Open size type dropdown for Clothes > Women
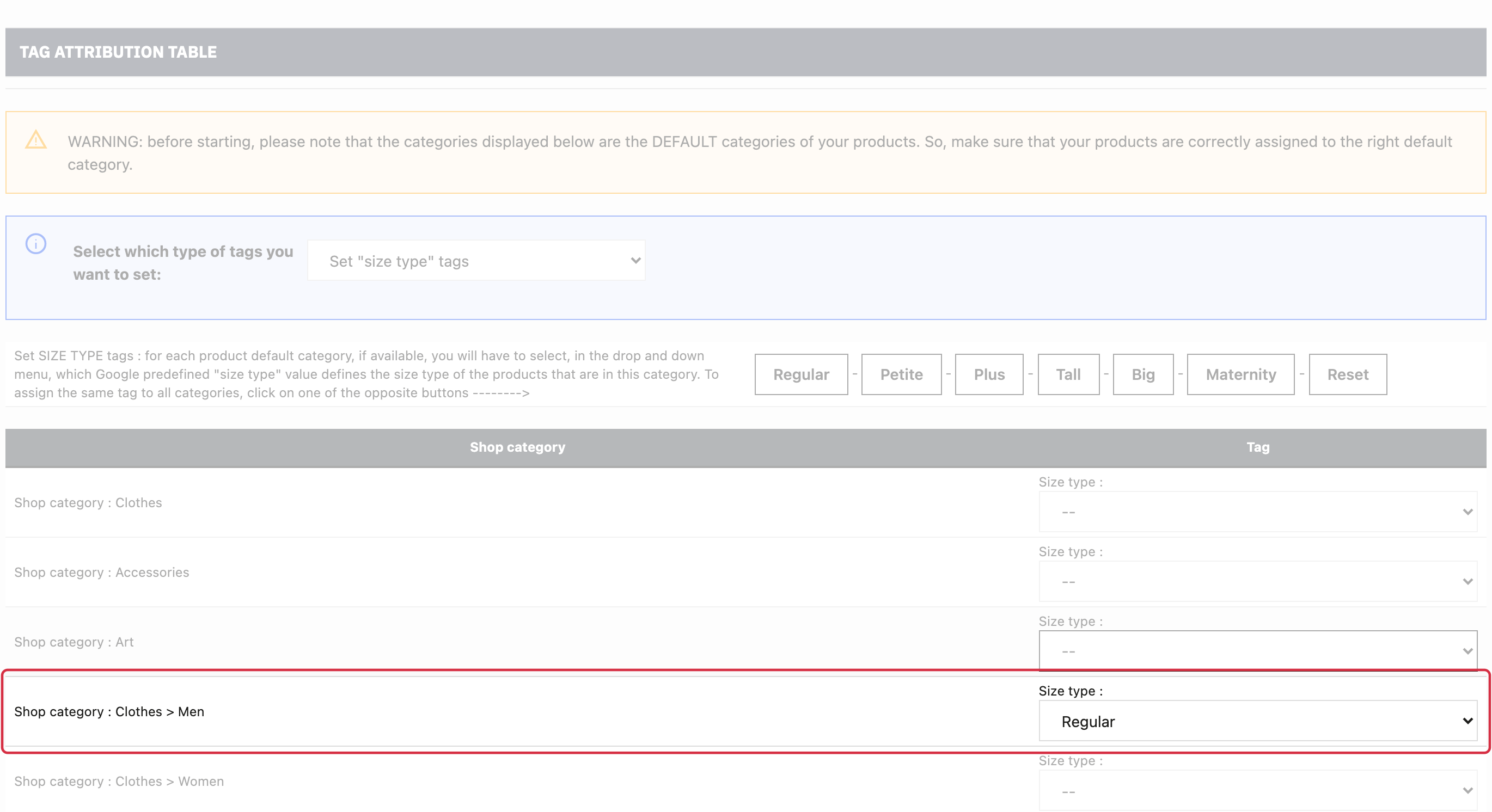The height and width of the screenshot is (812, 1492). point(1258,791)
